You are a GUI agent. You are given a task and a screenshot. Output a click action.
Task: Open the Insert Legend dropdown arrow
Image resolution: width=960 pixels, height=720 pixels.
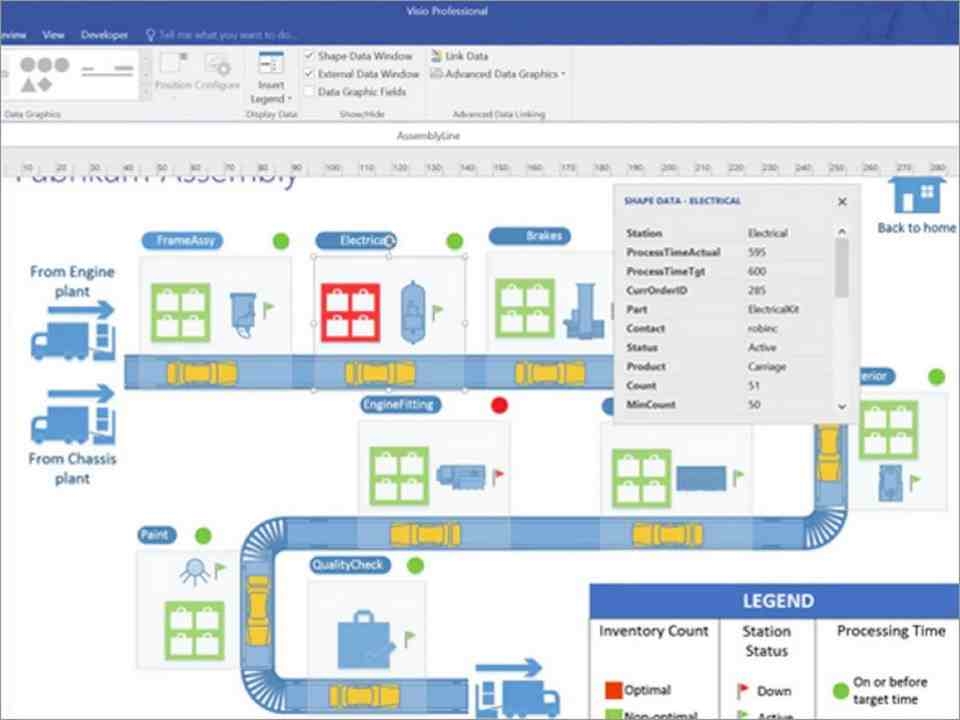[290, 99]
